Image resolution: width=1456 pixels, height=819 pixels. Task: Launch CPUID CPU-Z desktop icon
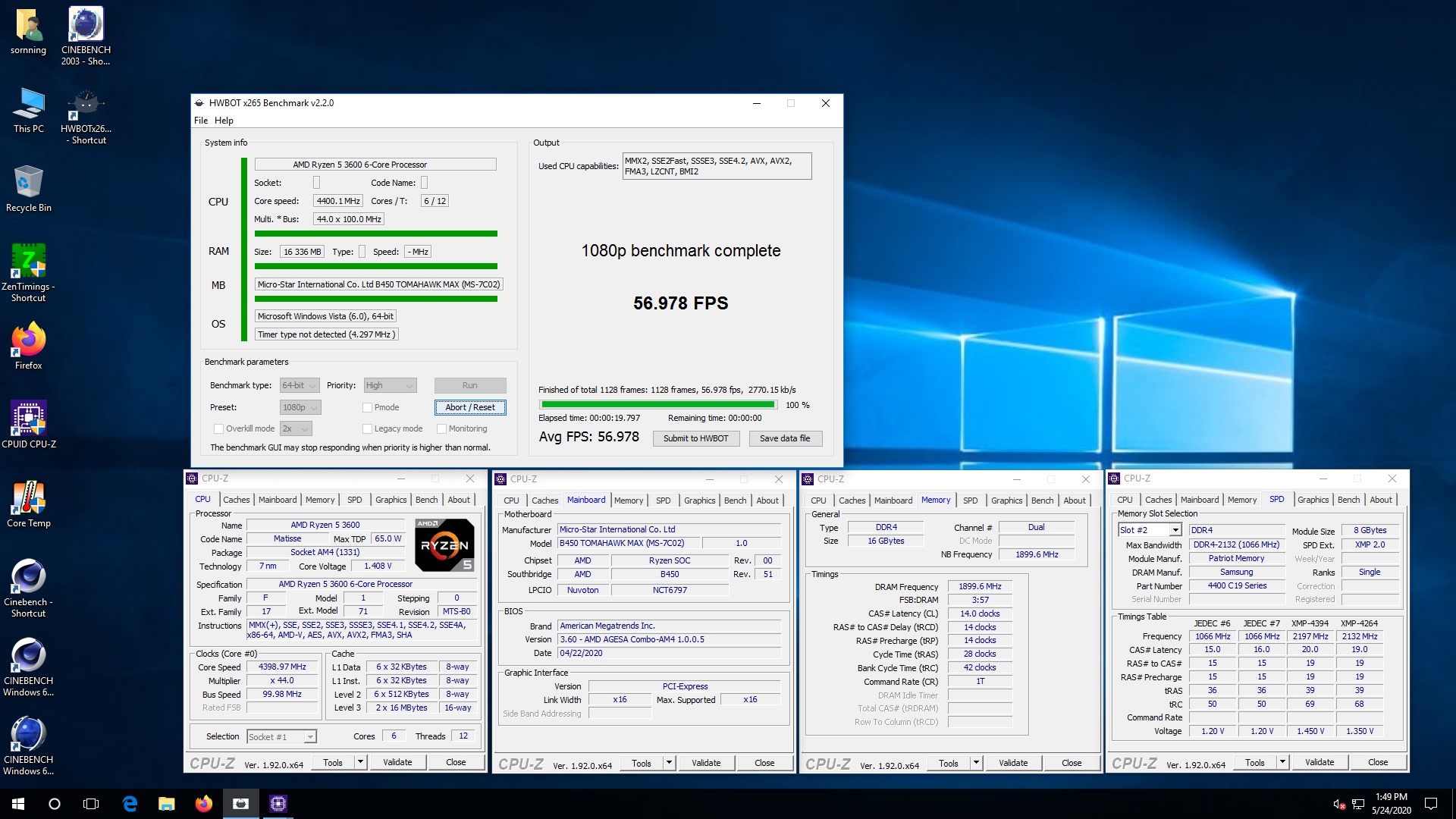(x=29, y=425)
